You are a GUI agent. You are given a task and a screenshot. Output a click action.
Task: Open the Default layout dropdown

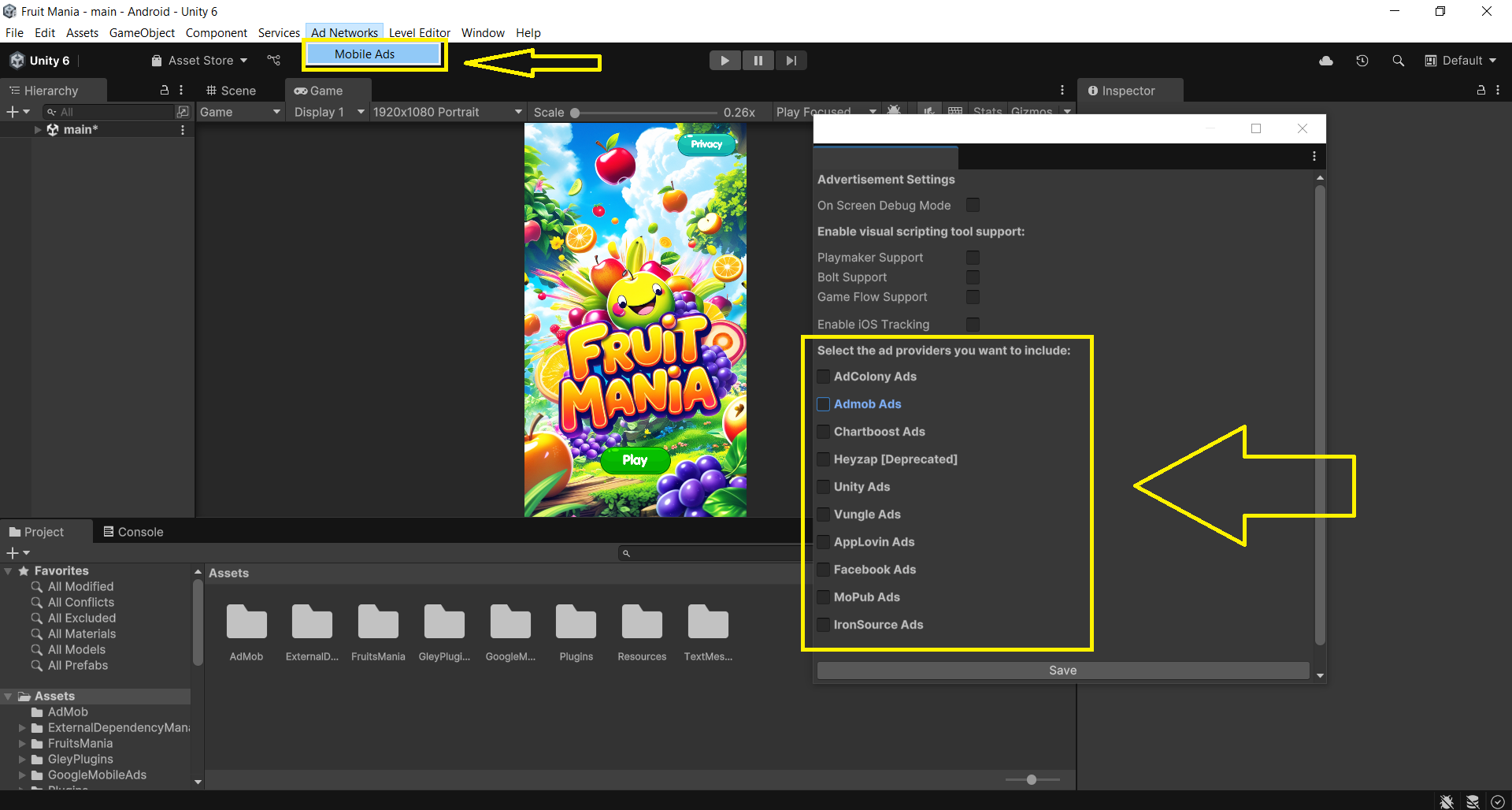(x=1461, y=61)
